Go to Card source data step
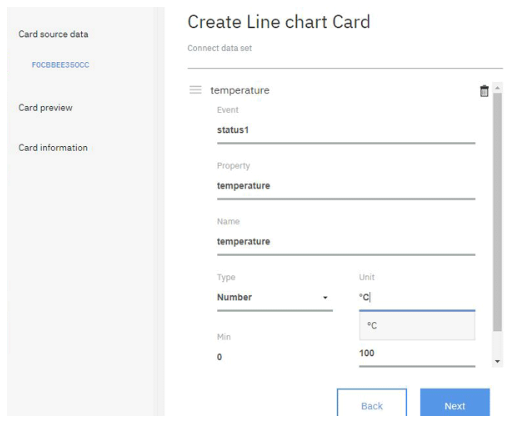Viewport: 512px width, 435px height. [53, 34]
